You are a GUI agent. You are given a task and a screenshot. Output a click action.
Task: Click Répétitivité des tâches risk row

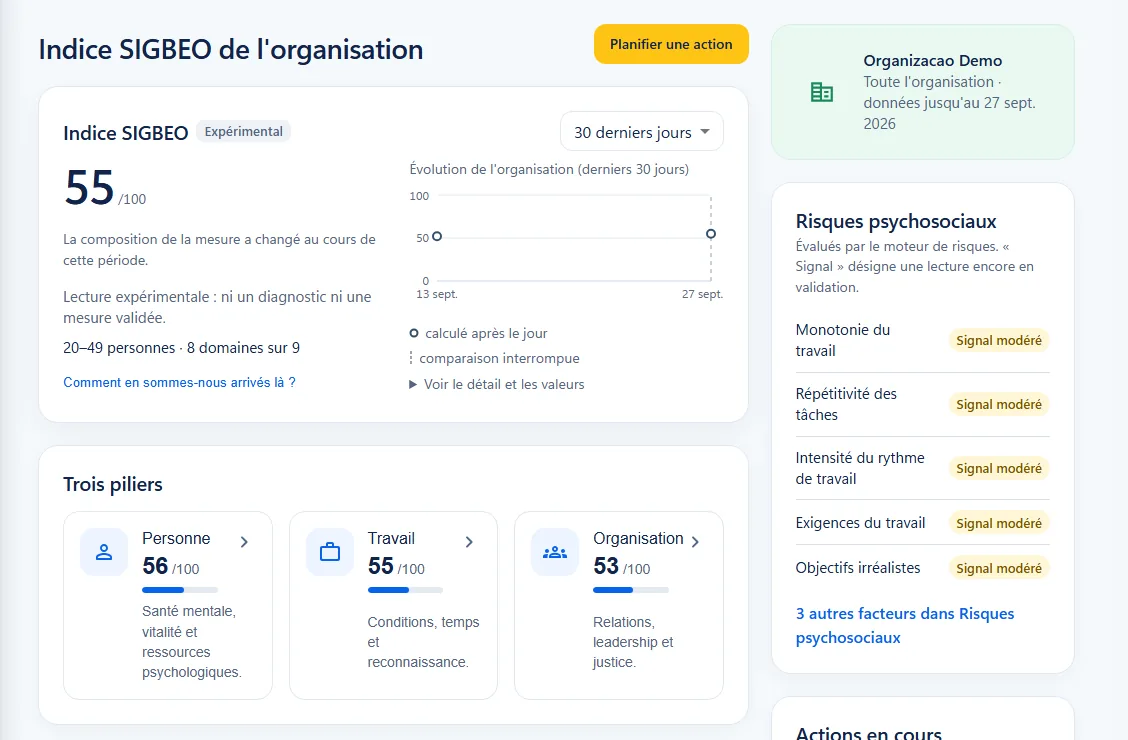coord(922,404)
